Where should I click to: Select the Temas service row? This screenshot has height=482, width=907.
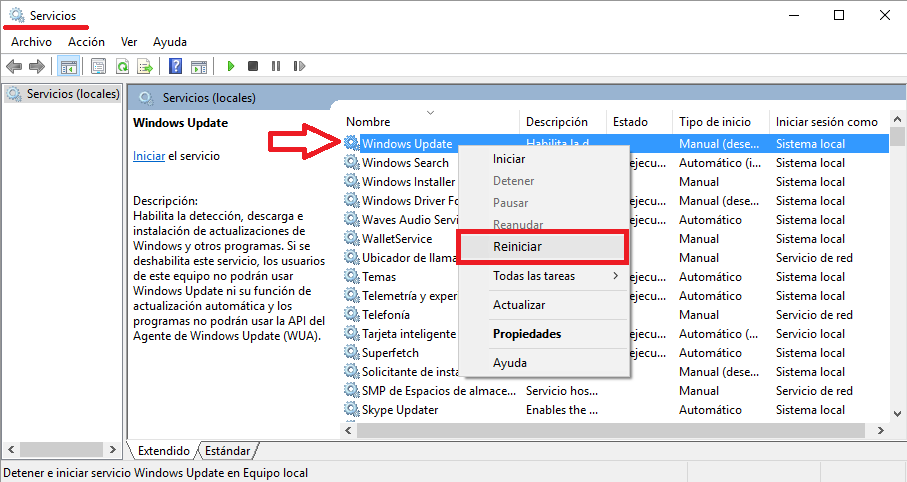[x=616, y=277]
